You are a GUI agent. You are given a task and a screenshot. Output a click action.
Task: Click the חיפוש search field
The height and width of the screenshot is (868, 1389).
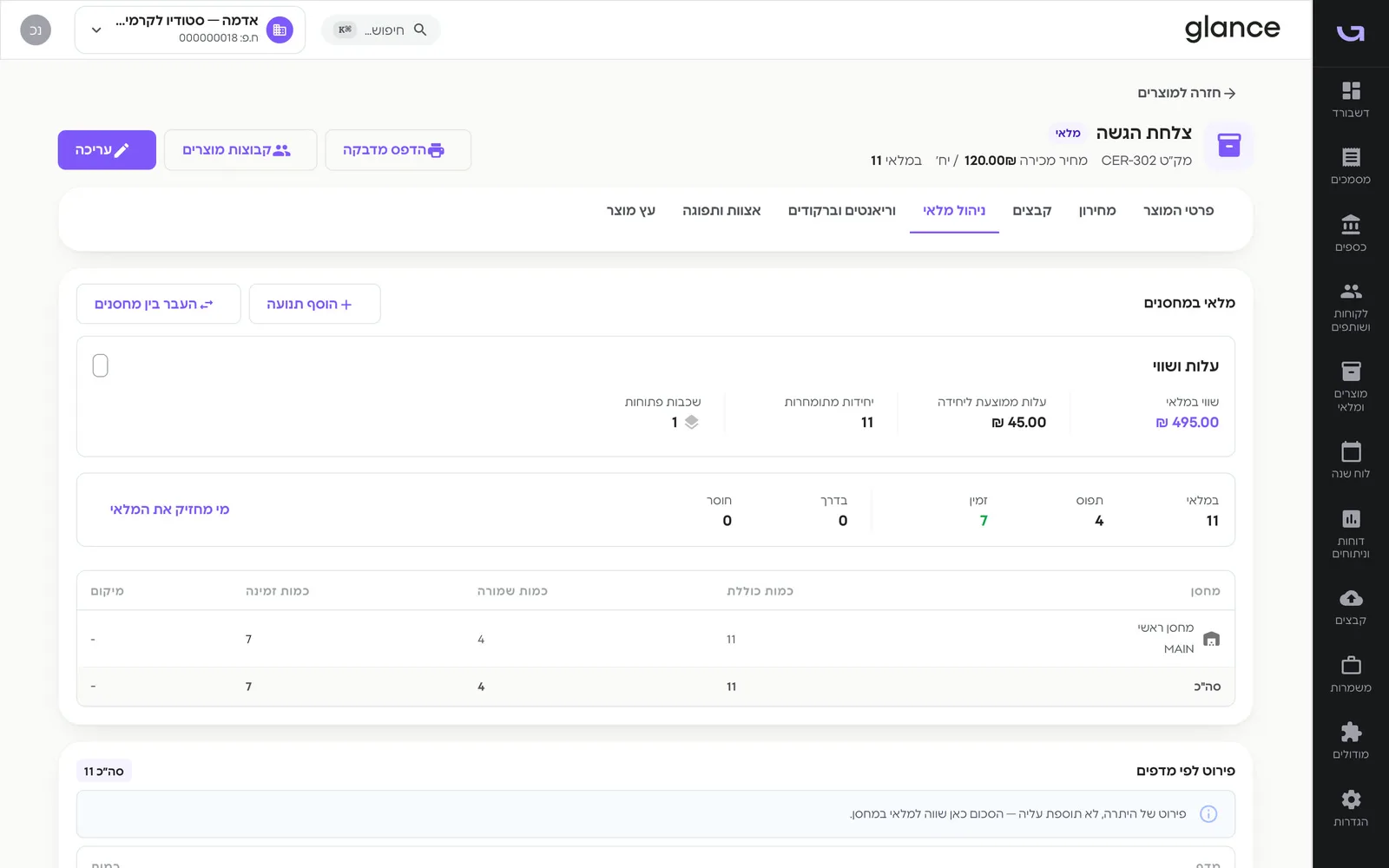(381, 30)
